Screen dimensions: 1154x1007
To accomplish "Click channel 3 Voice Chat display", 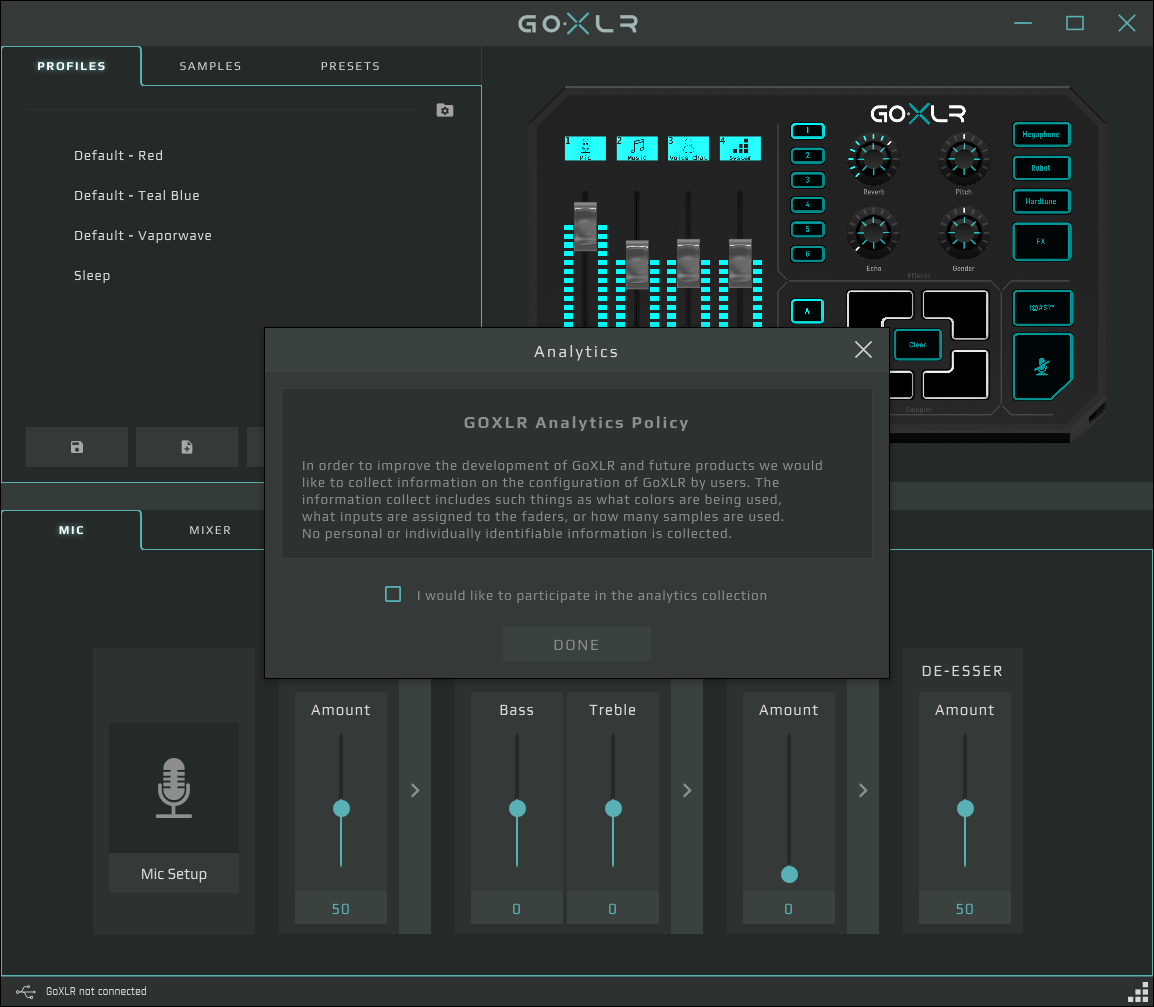I will coord(688,148).
